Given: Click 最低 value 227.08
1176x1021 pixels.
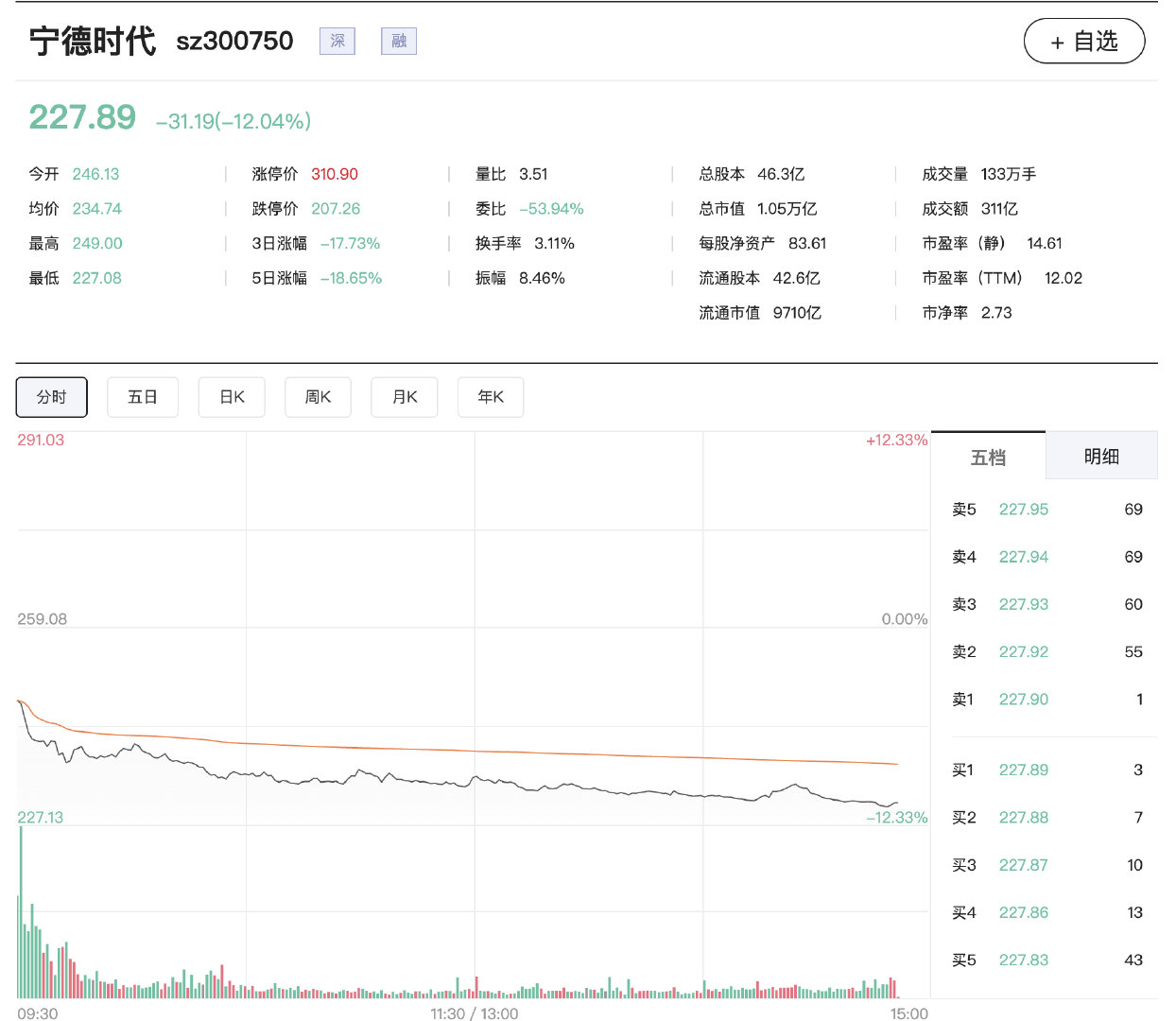Looking at the screenshot, I should [x=96, y=278].
